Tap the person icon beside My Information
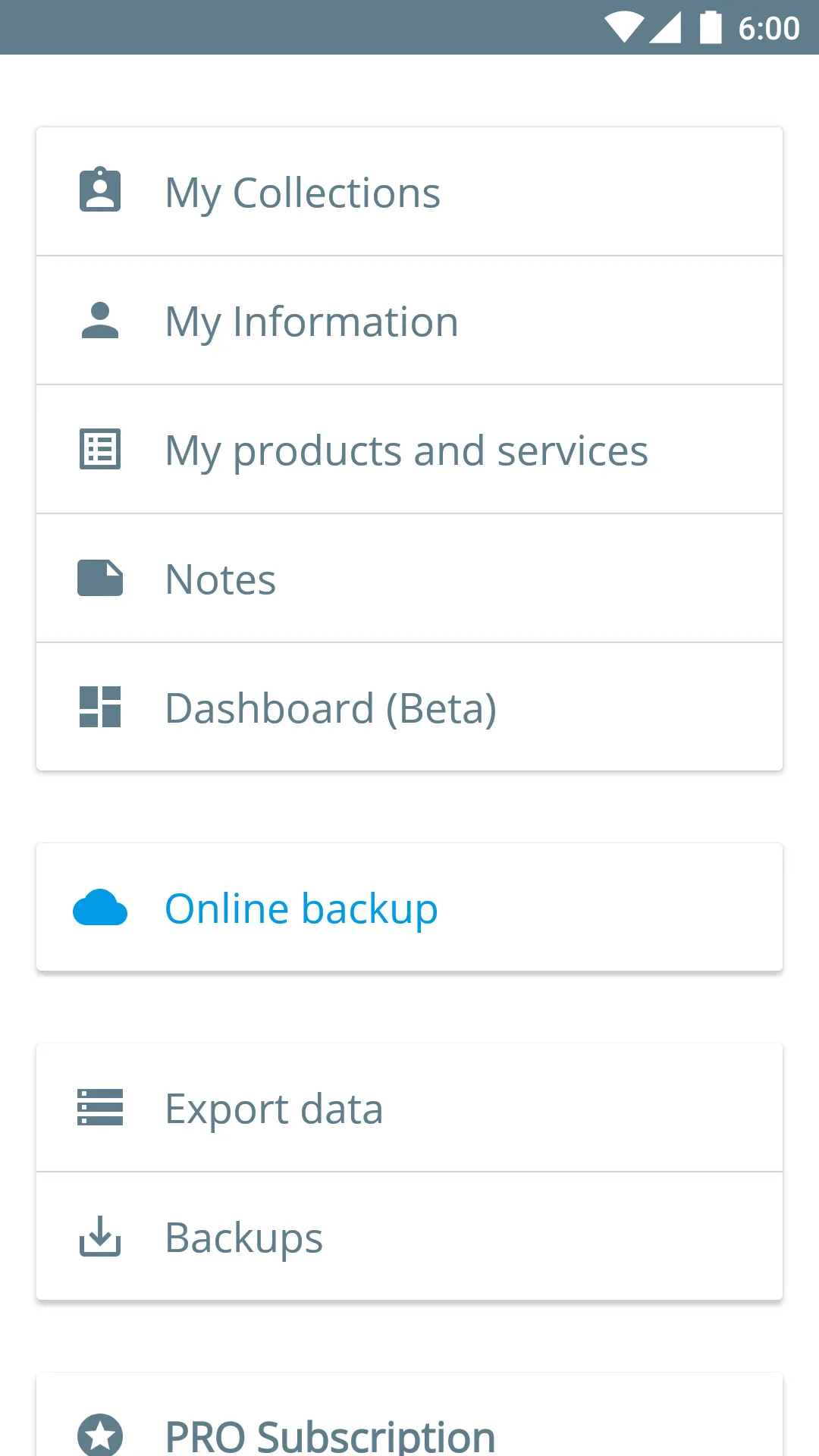Viewport: 819px width, 1456px height. (x=100, y=321)
